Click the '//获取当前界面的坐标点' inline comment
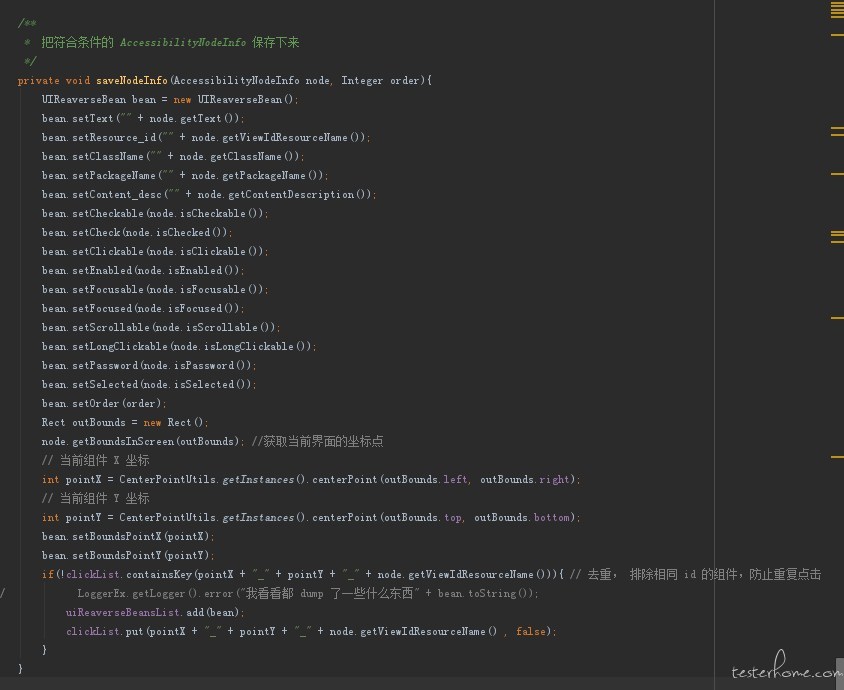 click(x=318, y=441)
